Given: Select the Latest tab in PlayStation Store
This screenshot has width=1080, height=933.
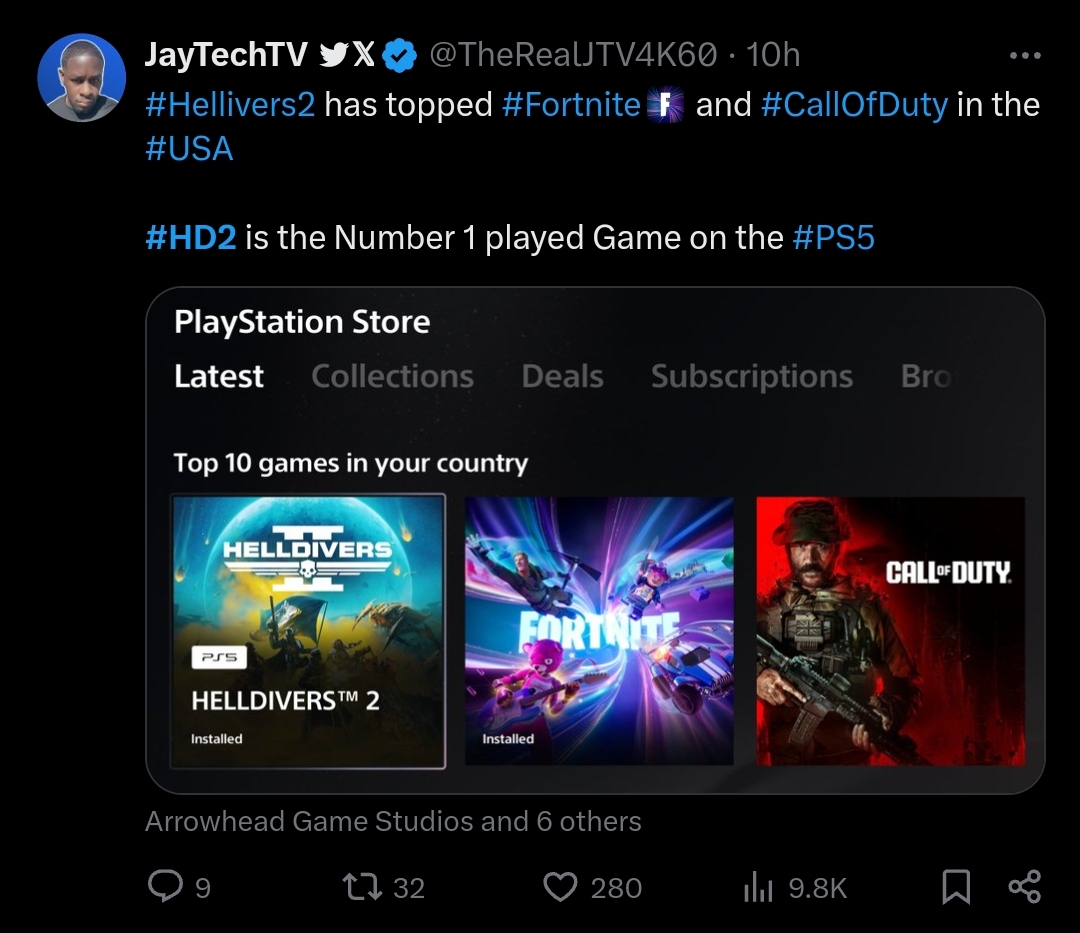Looking at the screenshot, I should 219,376.
